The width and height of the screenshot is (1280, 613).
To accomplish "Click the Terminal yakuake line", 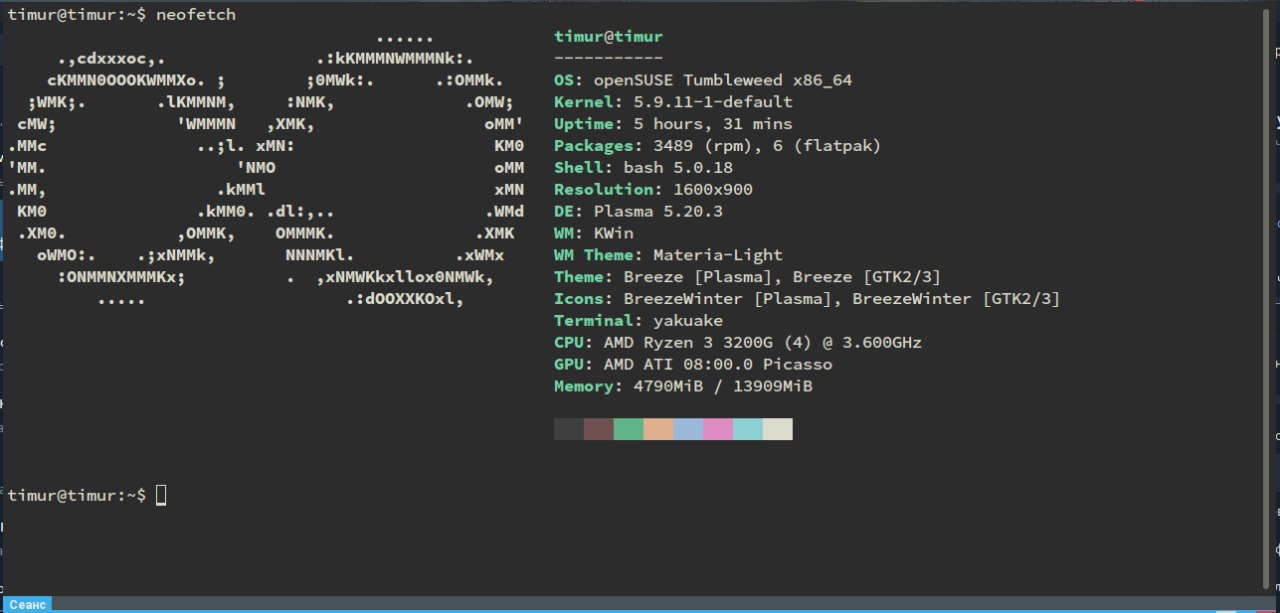I will [638, 321].
